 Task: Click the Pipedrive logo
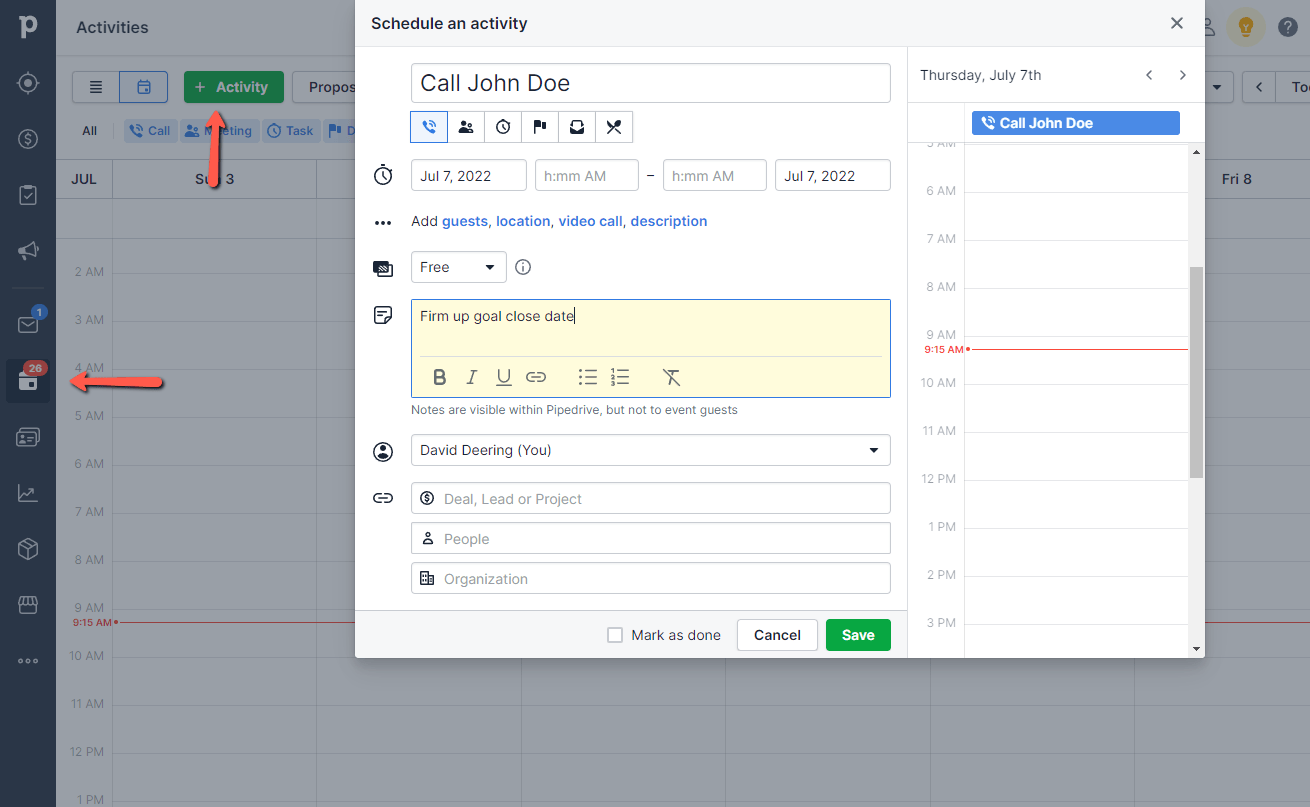[28, 27]
